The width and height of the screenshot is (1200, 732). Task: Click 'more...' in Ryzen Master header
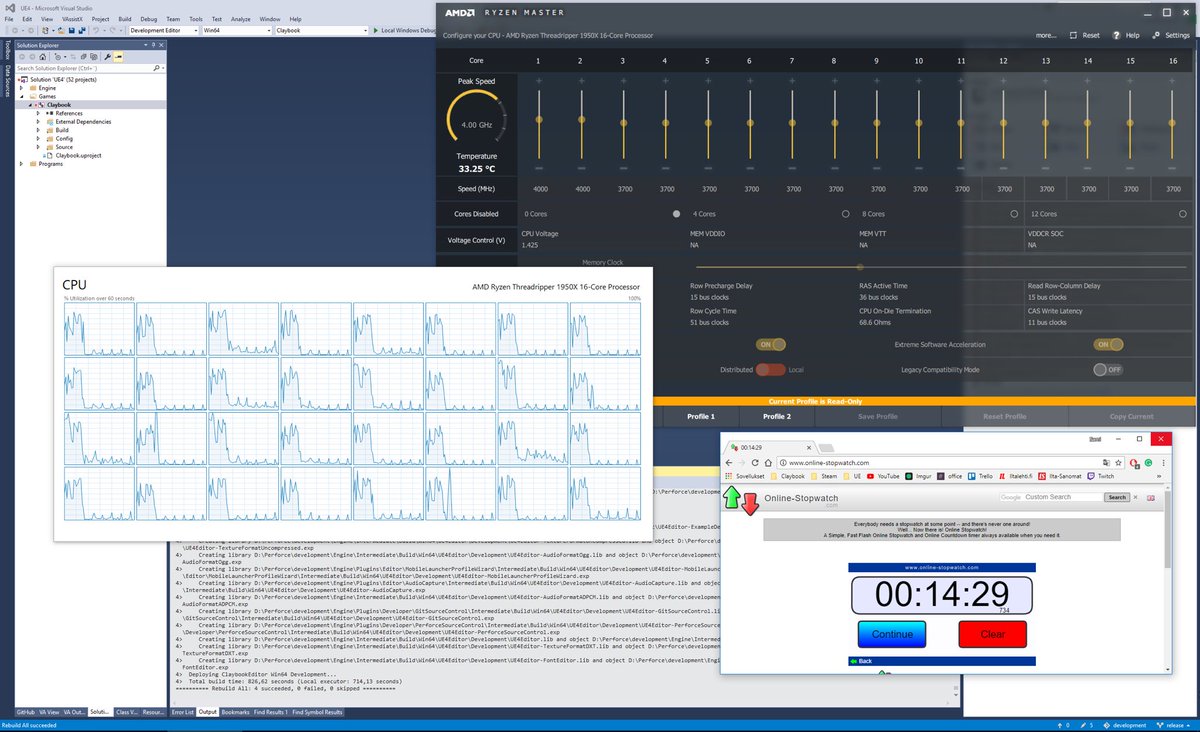click(1046, 35)
